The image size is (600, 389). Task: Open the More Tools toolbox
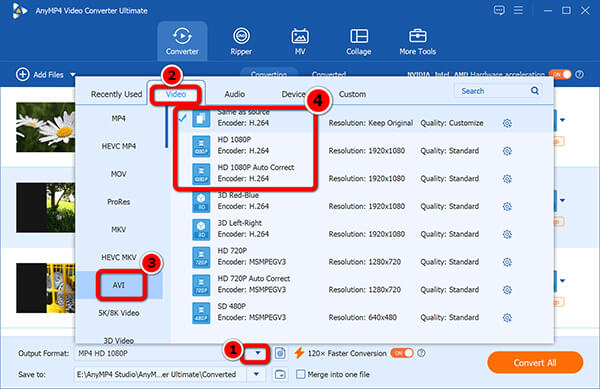click(x=417, y=41)
